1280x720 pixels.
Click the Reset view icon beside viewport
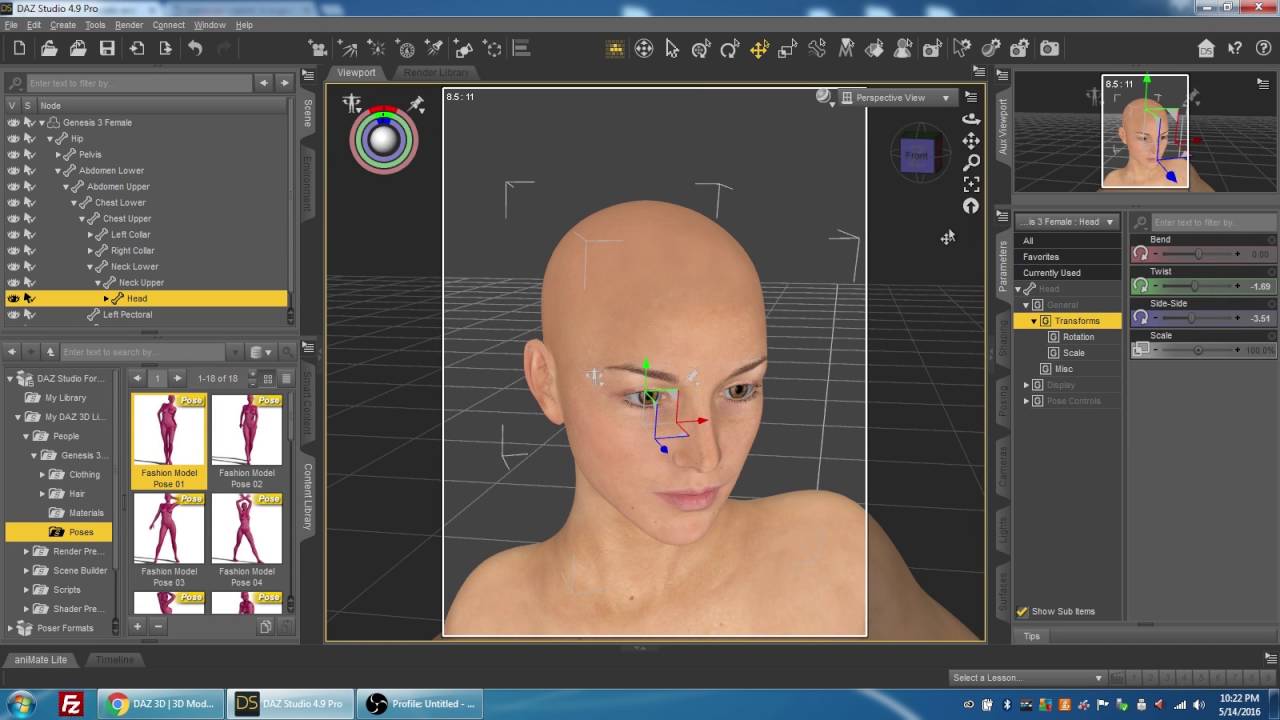click(x=970, y=206)
